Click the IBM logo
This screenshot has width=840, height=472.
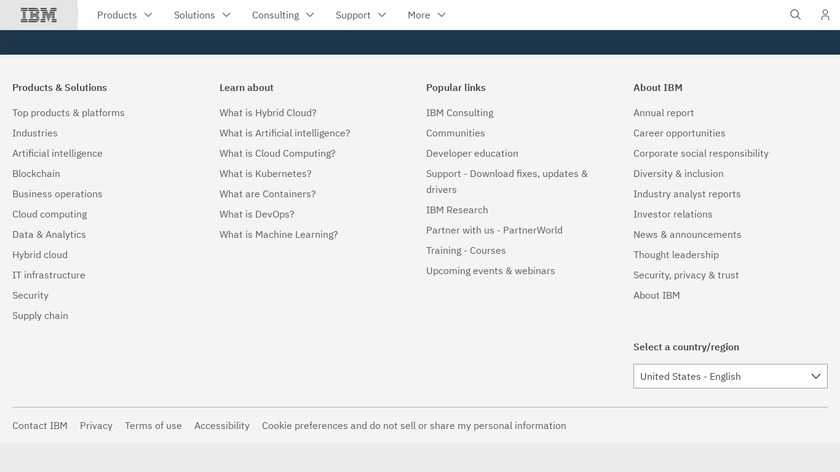[39, 15]
